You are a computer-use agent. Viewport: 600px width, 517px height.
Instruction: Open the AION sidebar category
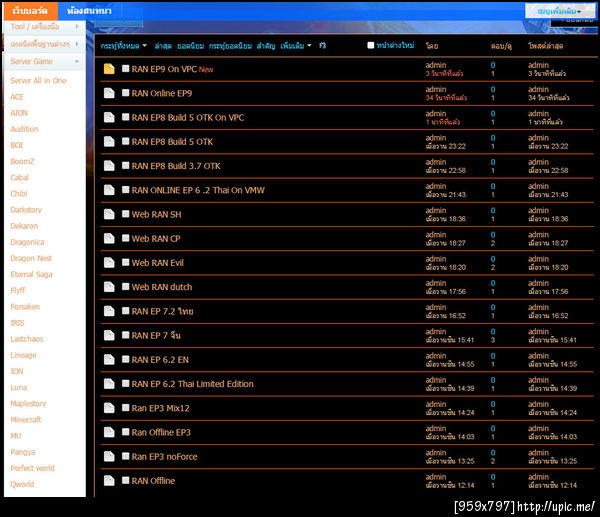pos(19,113)
